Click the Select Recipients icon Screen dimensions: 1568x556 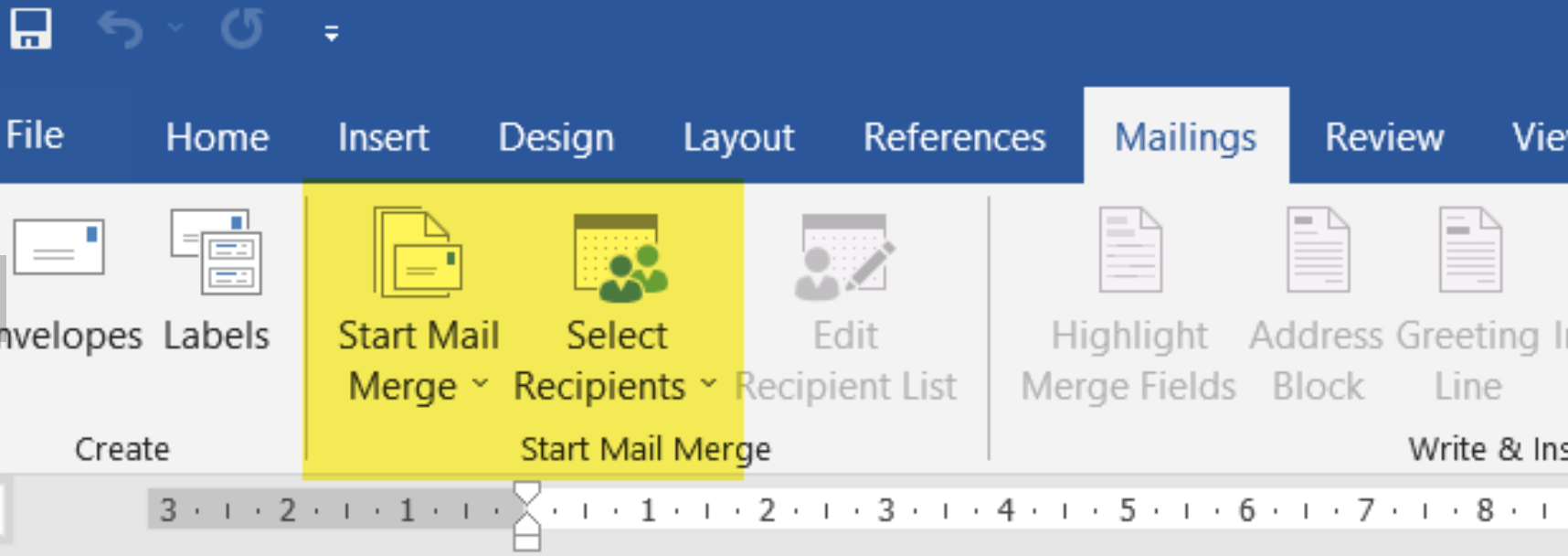[620, 258]
